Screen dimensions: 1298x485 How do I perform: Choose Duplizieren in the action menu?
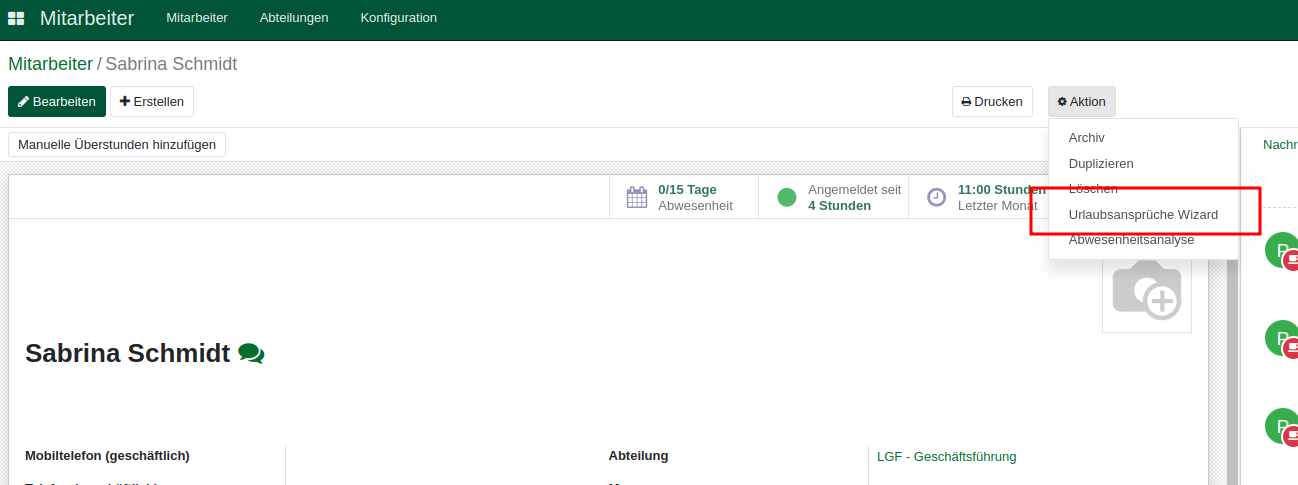(1101, 163)
